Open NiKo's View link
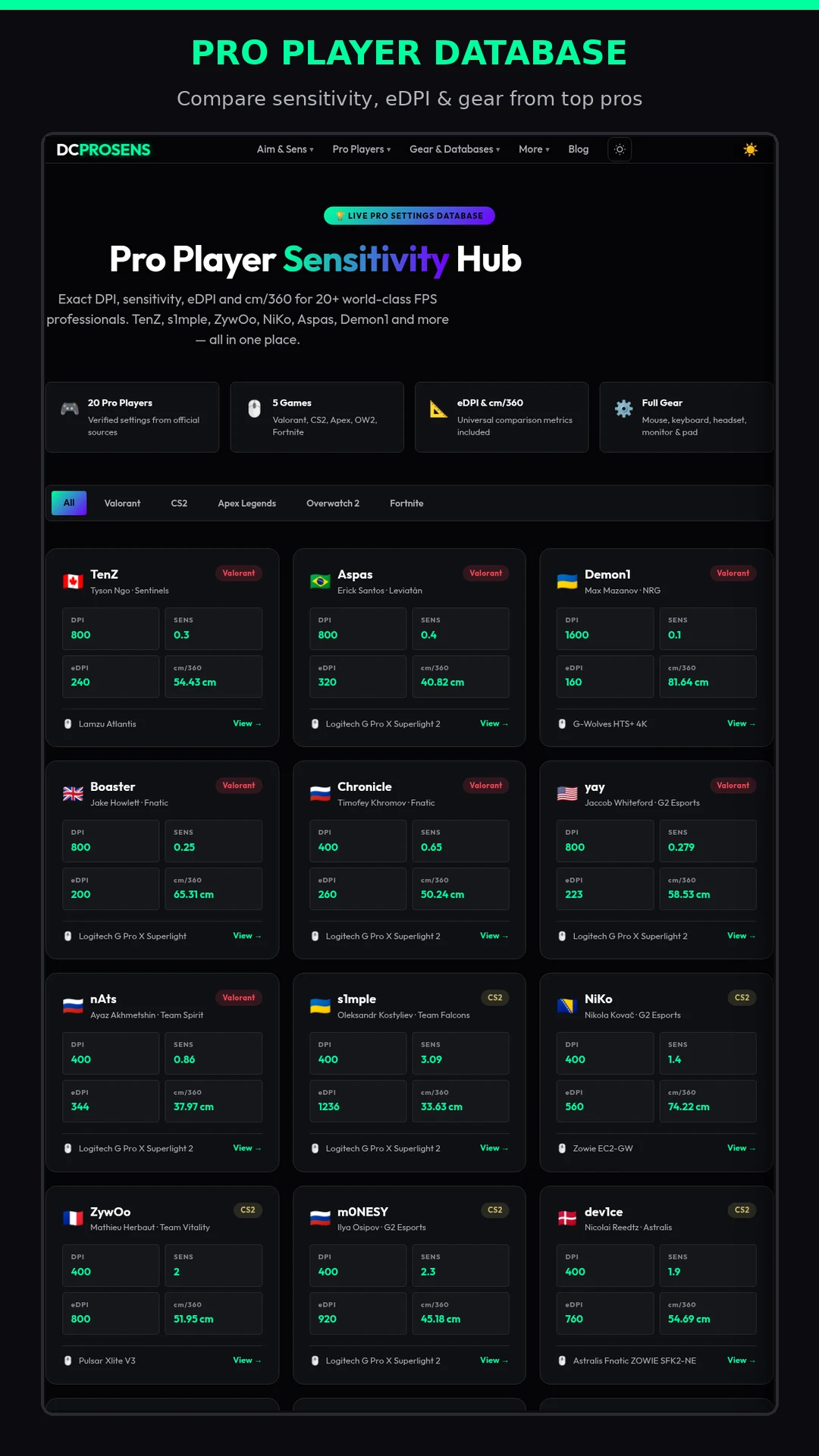This screenshot has height=1456, width=819. 742,1148
